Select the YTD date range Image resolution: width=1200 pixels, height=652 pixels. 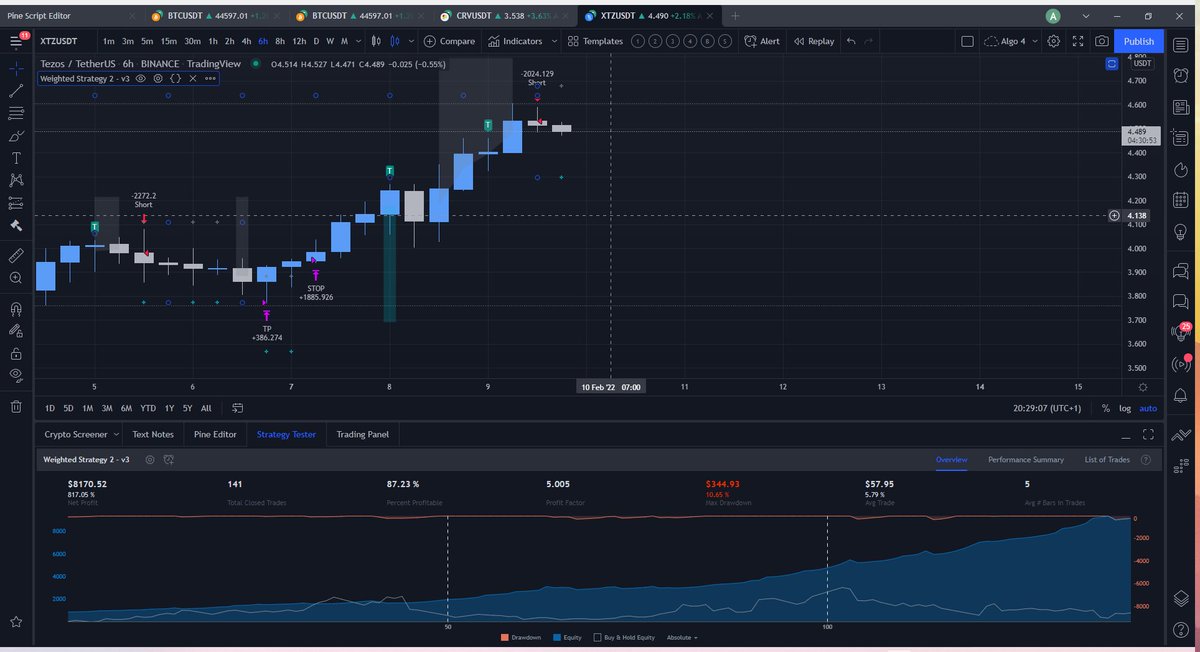pyautogui.click(x=147, y=408)
